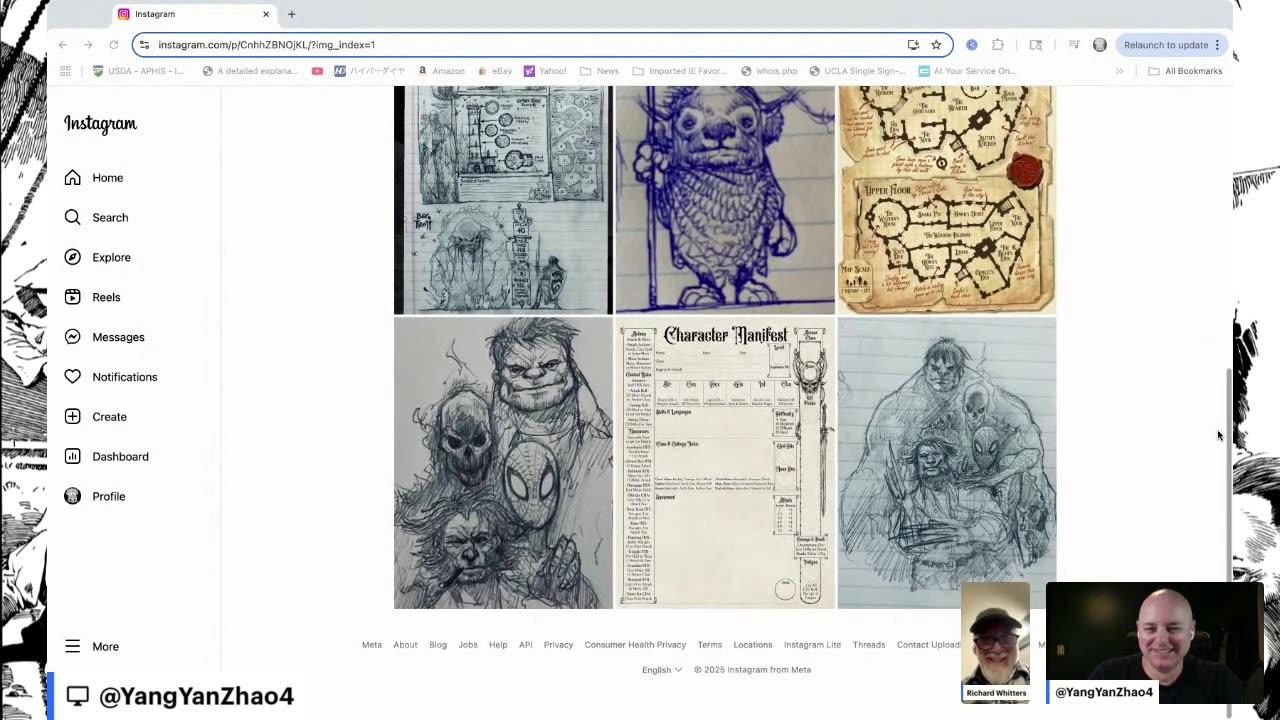The image size is (1280, 720).
Task: Open the Spider-Man group ink sketch thumbnail
Action: [x=503, y=463]
